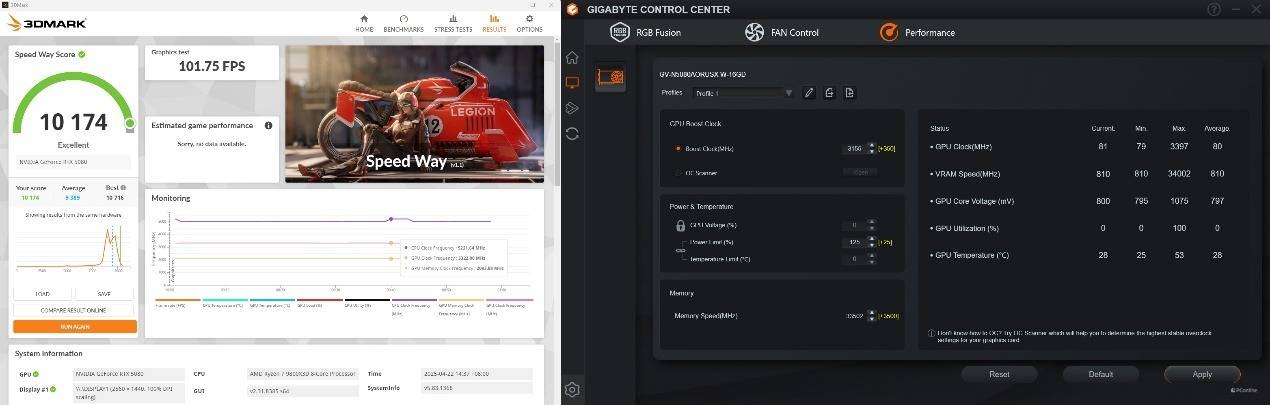Image resolution: width=1270 pixels, height=405 pixels.
Task: Click the GPU voltage lock icon
Action: tap(681, 225)
